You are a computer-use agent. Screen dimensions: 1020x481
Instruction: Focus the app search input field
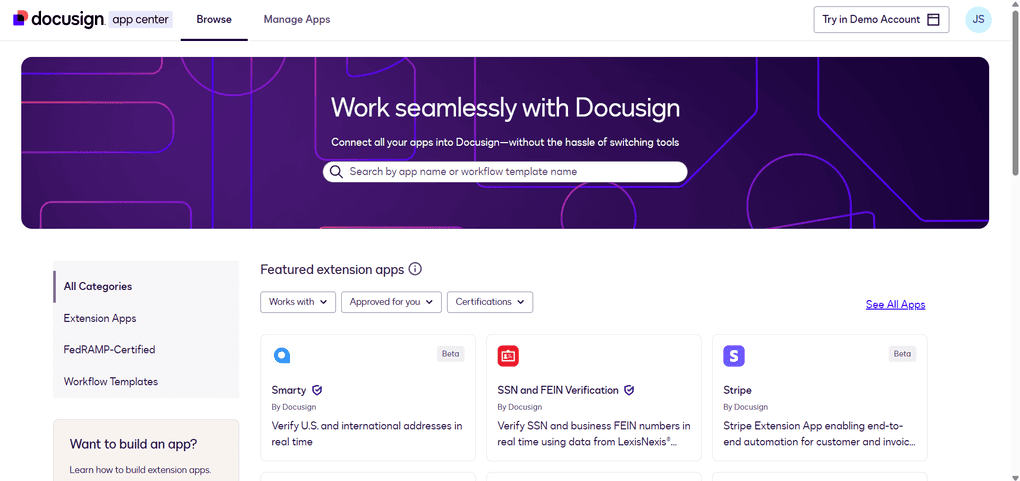[x=505, y=172]
